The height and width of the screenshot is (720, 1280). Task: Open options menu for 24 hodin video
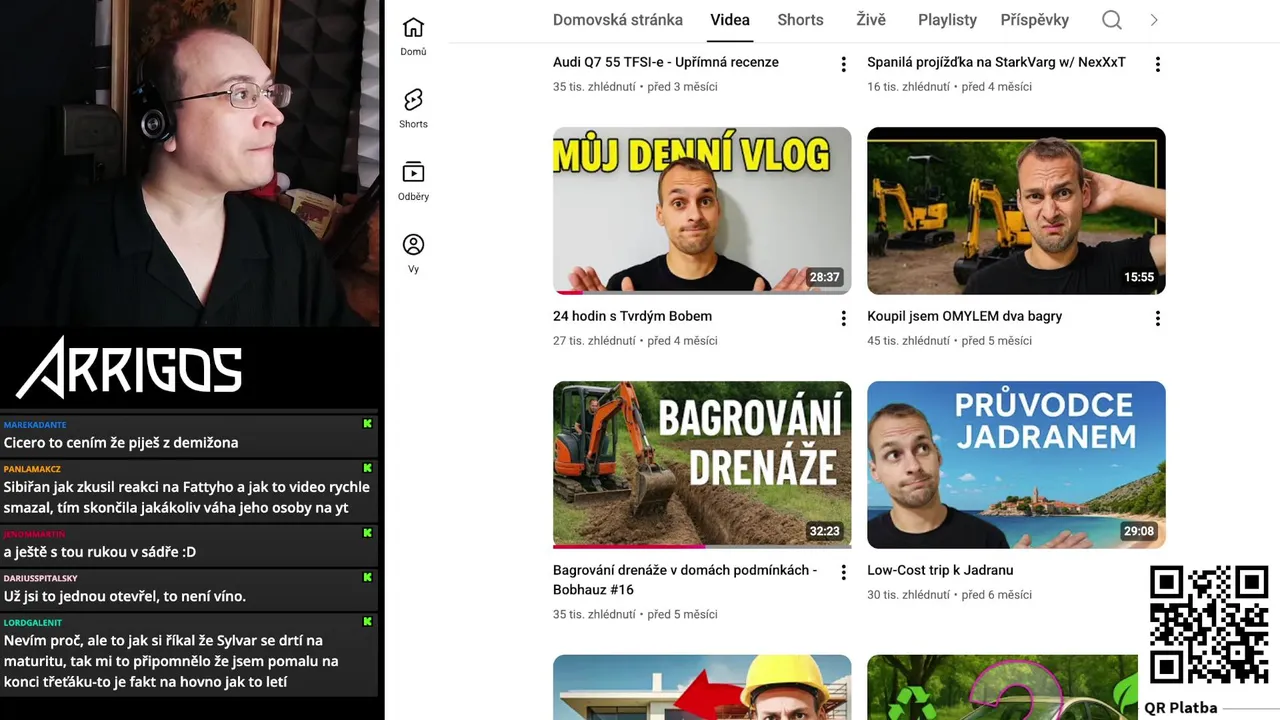coord(843,318)
